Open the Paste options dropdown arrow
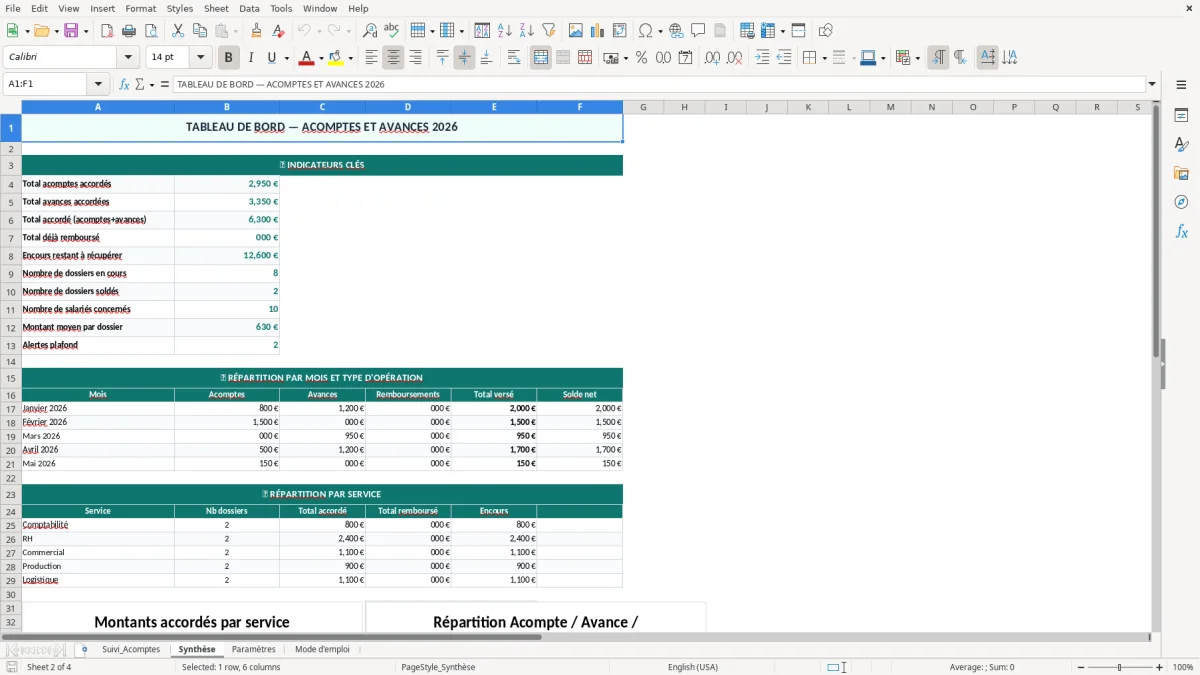The image size is (1200, 675). [237, 31]
